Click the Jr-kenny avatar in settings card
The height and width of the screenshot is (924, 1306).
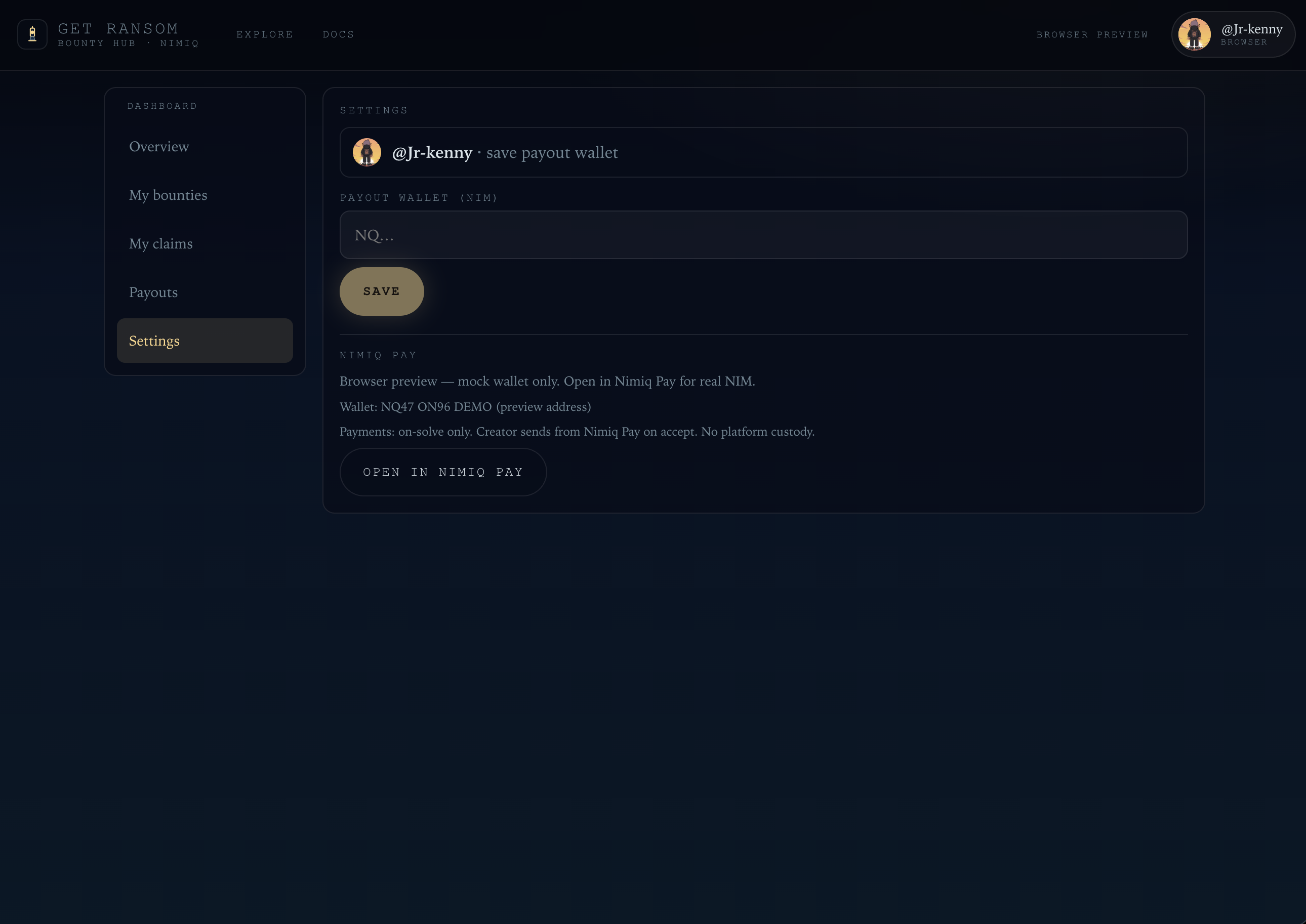366,152
